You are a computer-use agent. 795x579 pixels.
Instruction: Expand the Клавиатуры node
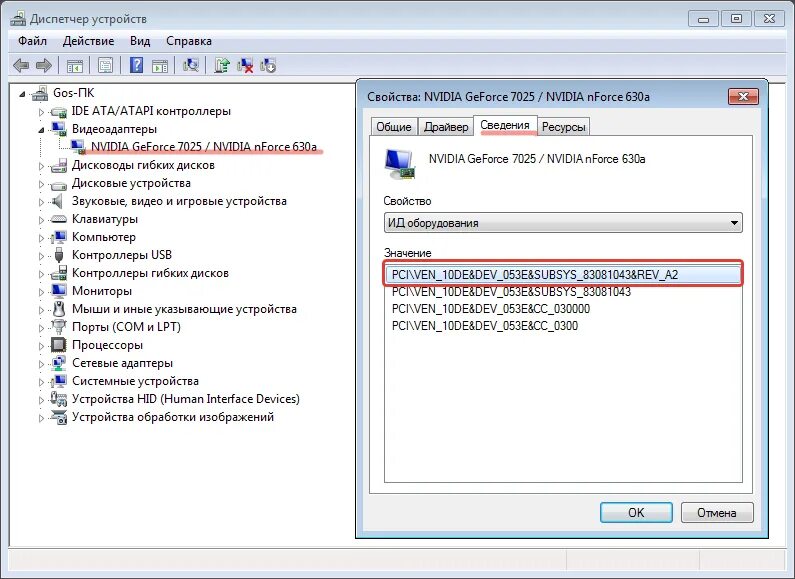pyautogui.click(x=41, y=220)
